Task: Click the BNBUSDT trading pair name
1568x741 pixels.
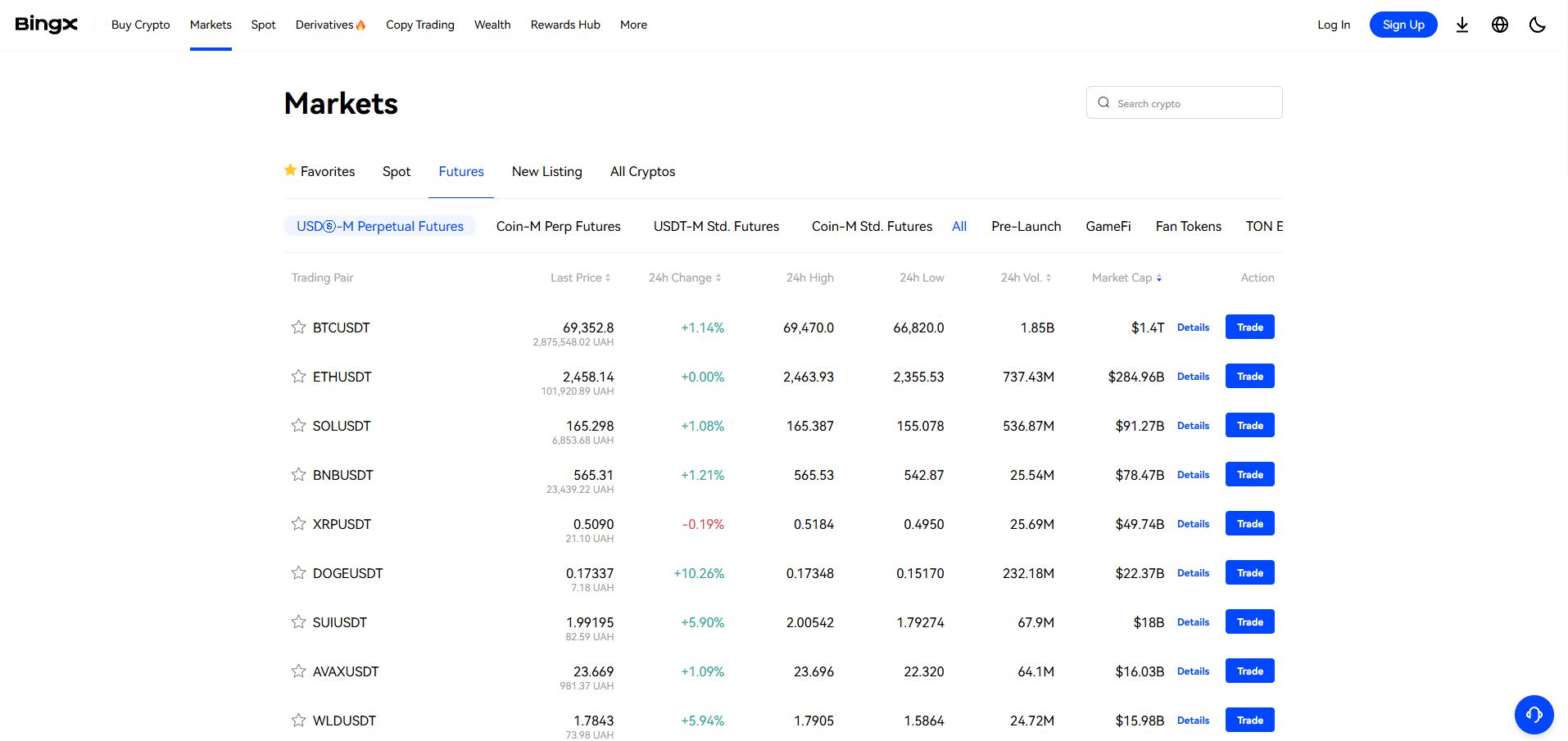Action: pyautogui.click(x=342, y=475)
